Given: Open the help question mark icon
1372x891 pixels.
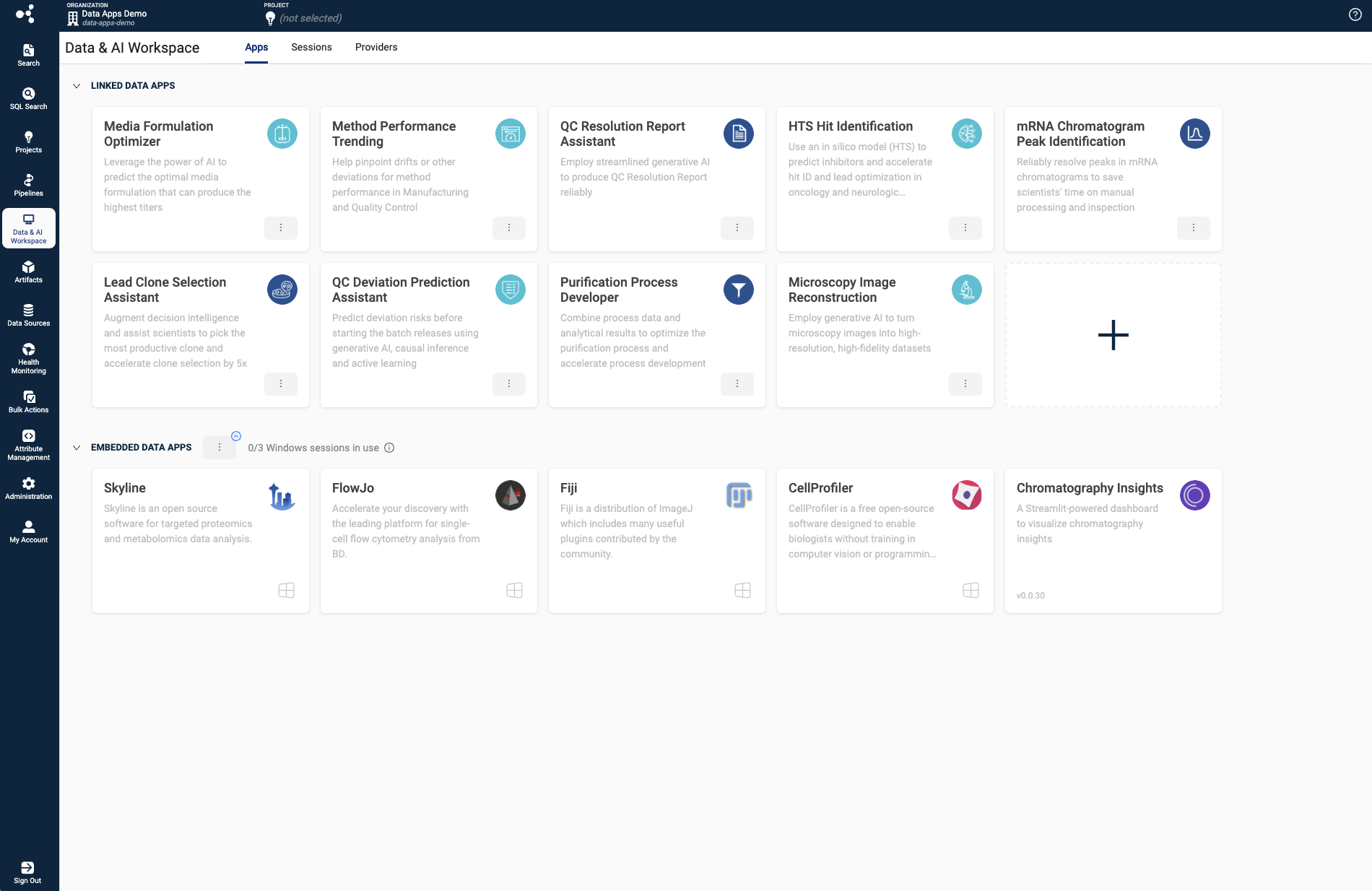Looking at the screenshot, I should pos(1355,14).
